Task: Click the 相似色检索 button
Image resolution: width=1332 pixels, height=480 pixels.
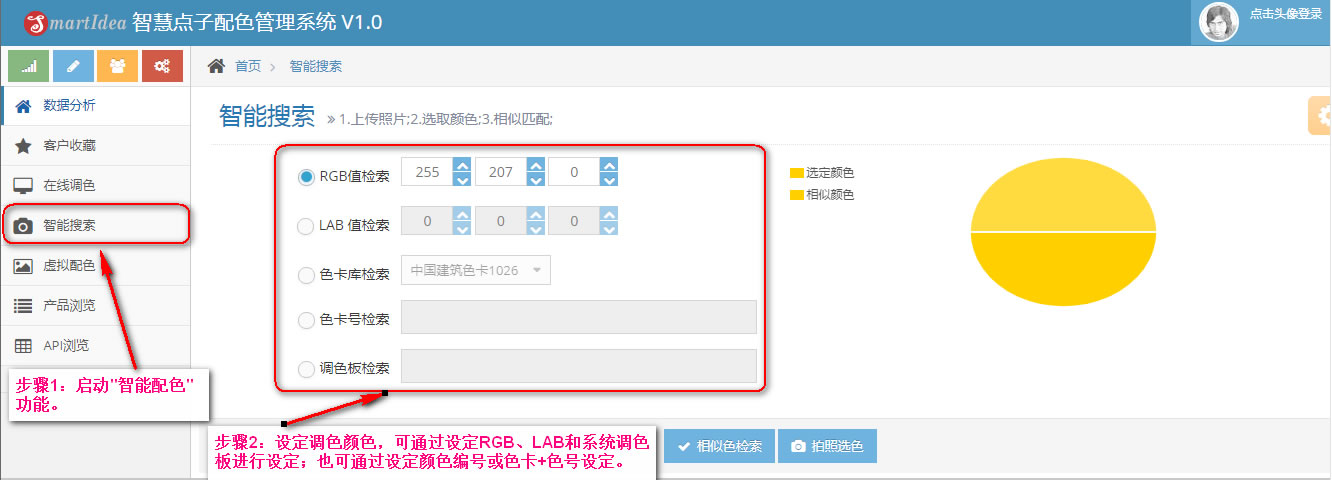Action: pyautogui.click(x=719, y=446)
